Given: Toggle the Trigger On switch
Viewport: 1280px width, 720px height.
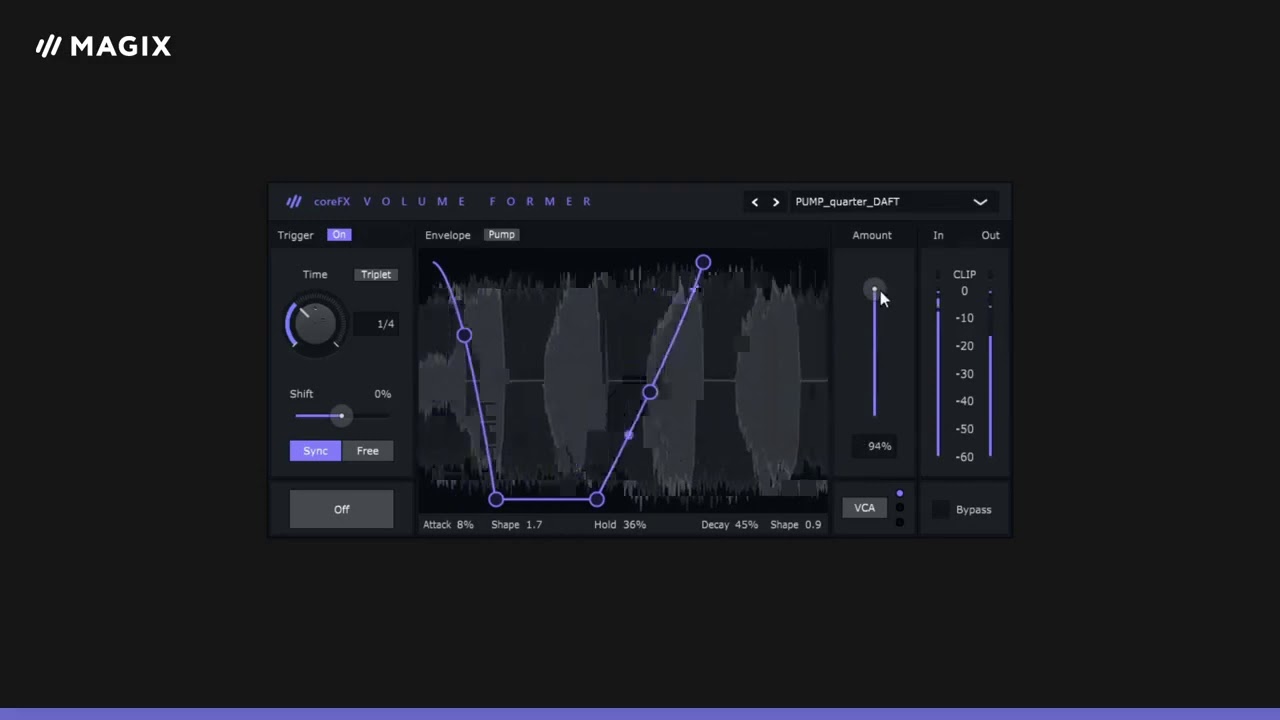Looking at the screenshot, I should tap(339, 235).
